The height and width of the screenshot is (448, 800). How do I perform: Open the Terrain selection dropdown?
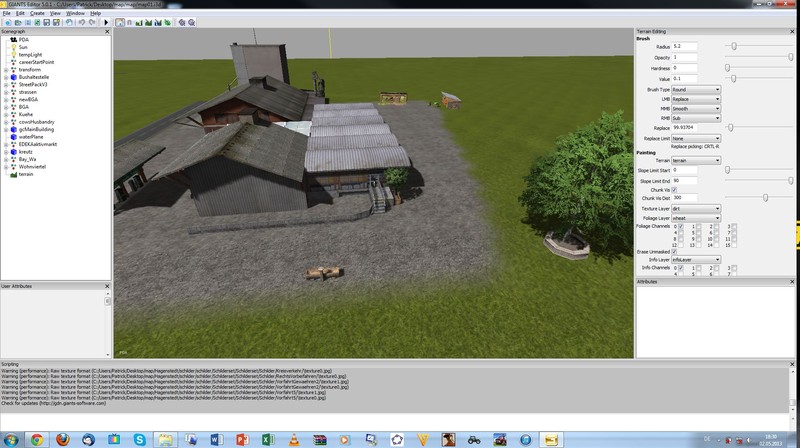[696, 160]
